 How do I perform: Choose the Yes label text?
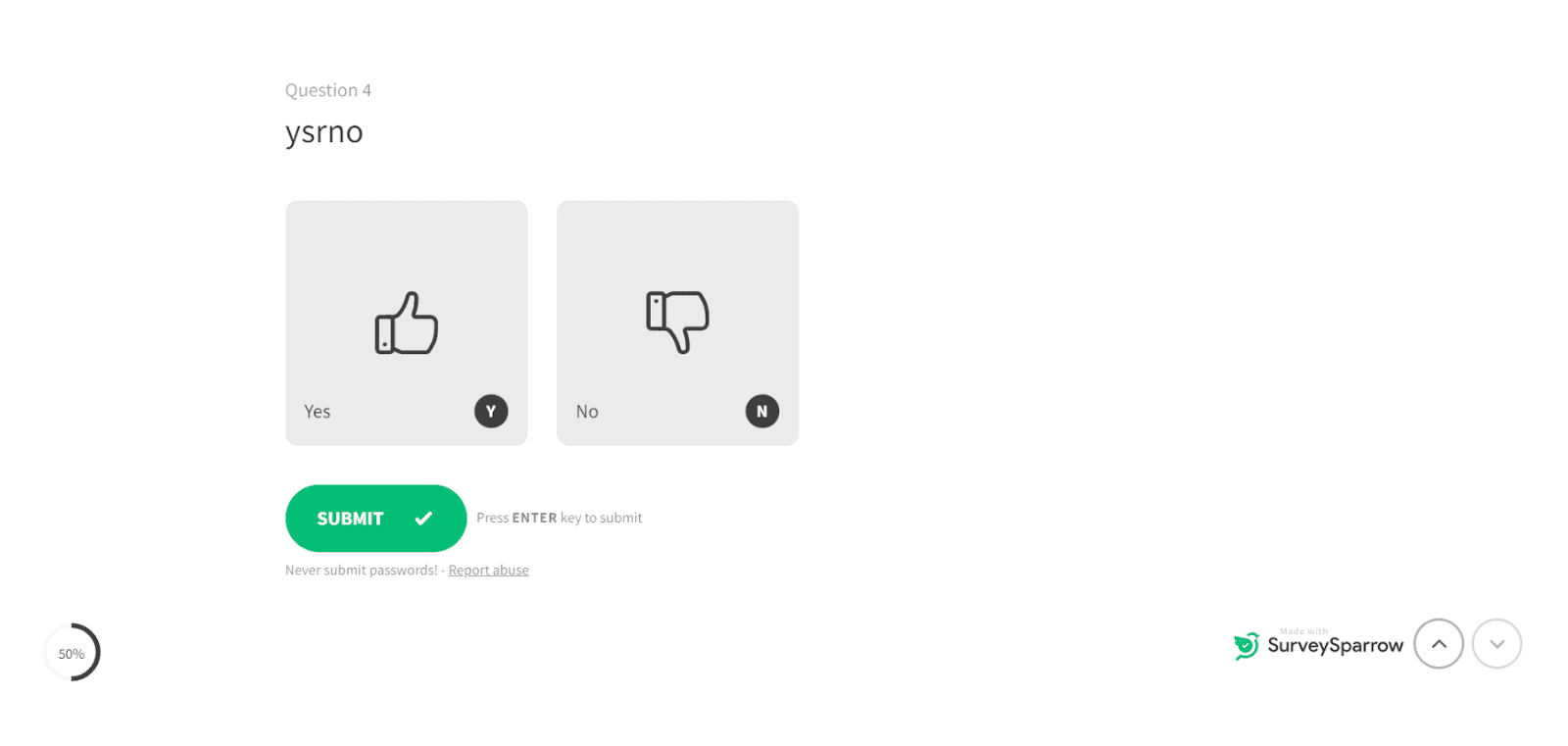[318, 412]
